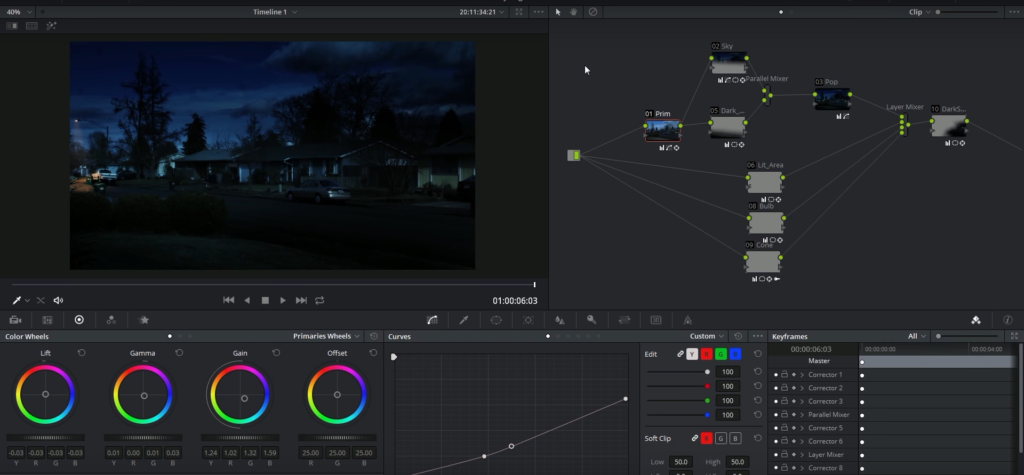Expand Corrector 1 keyframe track

pyautogui.click(x=802, y=375)
